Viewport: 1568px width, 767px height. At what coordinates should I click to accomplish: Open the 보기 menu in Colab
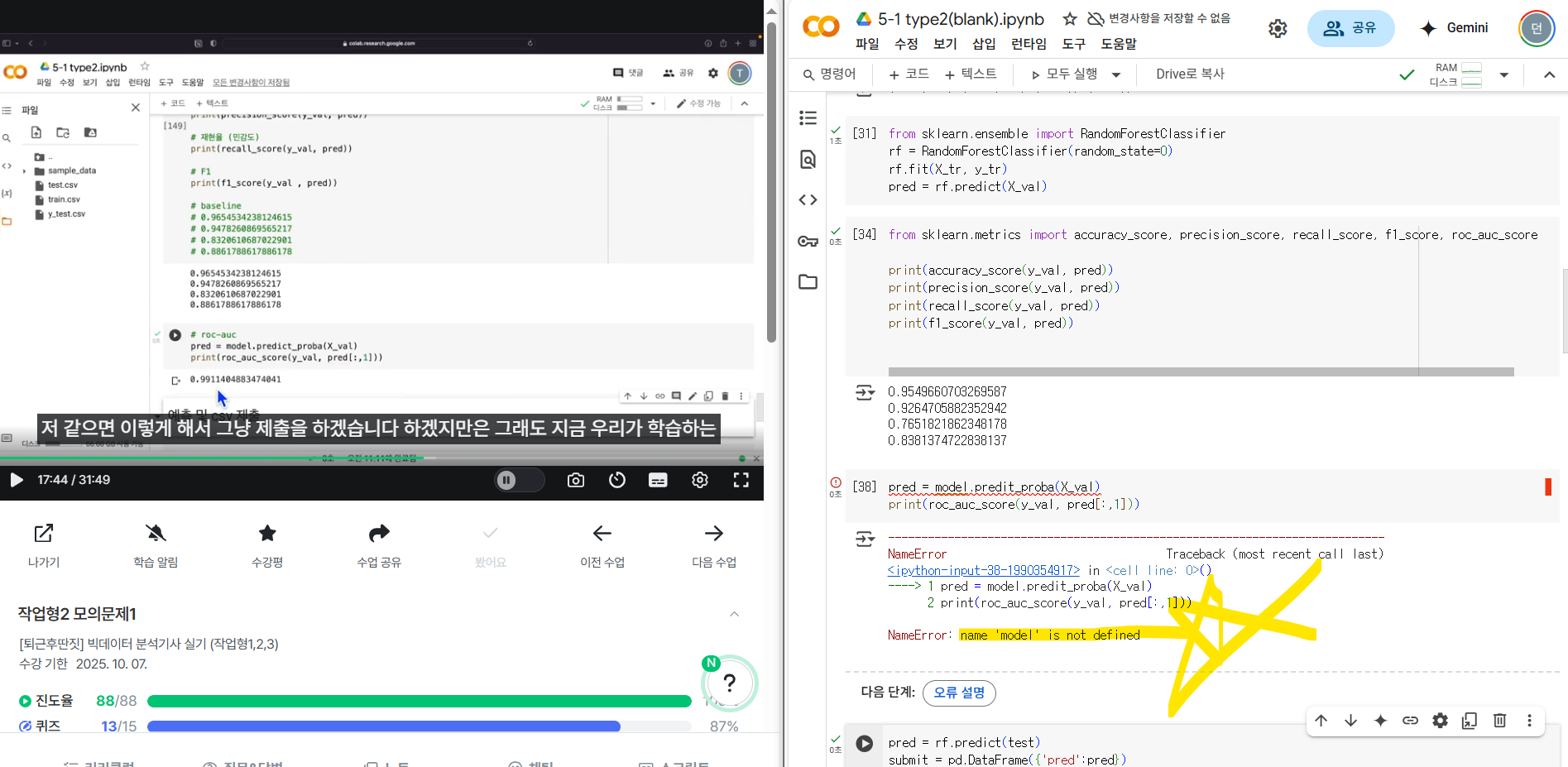coord(945,44)
